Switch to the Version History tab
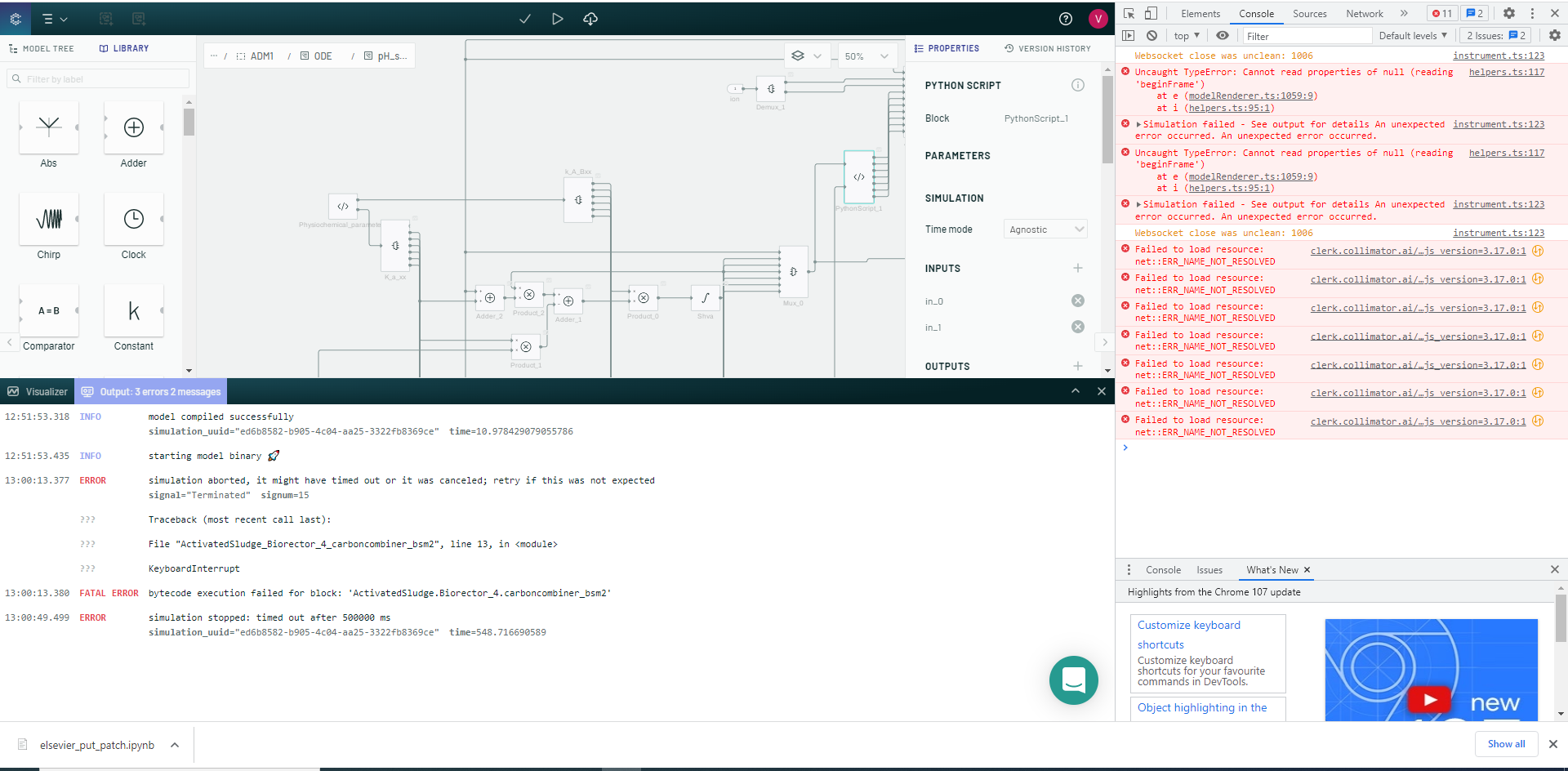The height and width of the screenshot is (771, 1568). [1048, 48]
